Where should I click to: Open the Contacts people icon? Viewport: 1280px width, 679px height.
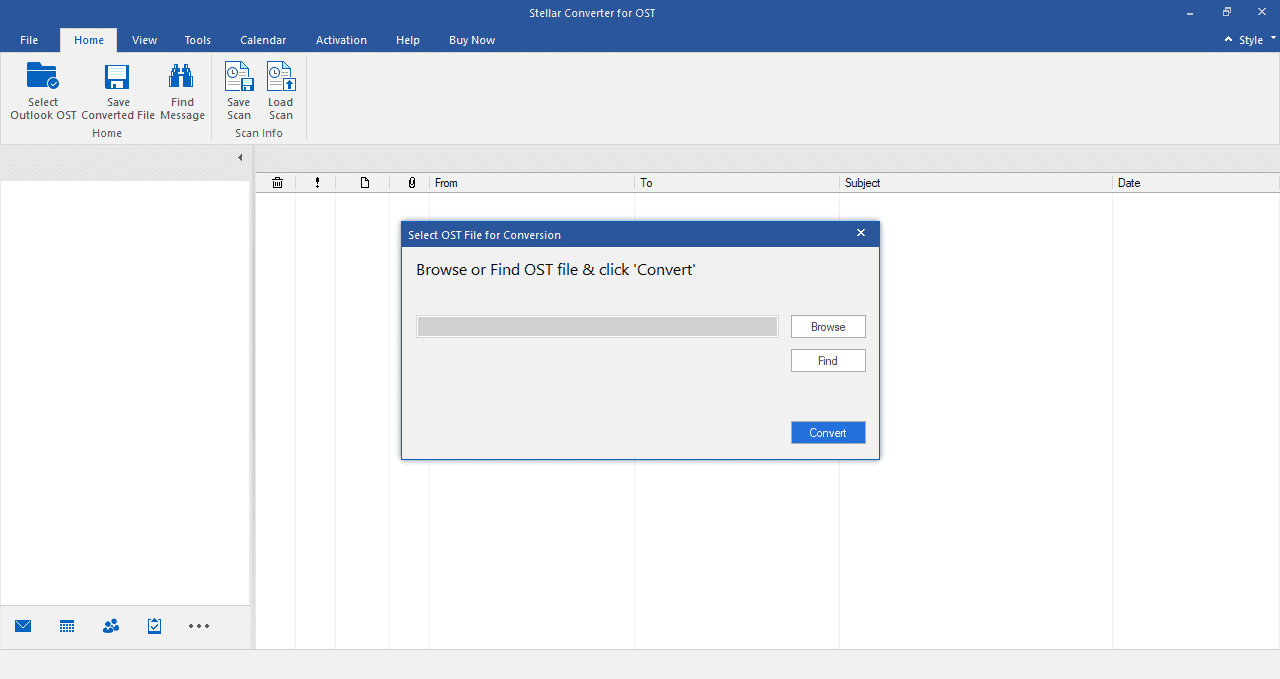pos(111,626)
